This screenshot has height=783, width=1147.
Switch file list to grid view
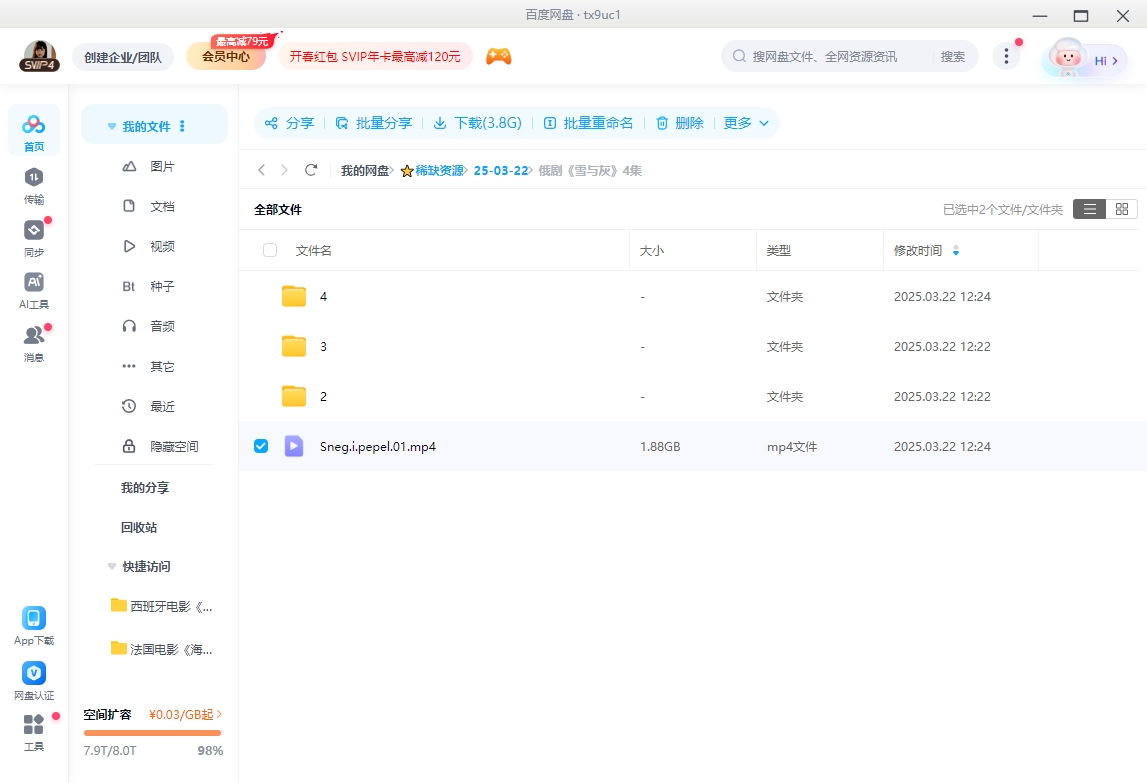(x=1121, y=209)
